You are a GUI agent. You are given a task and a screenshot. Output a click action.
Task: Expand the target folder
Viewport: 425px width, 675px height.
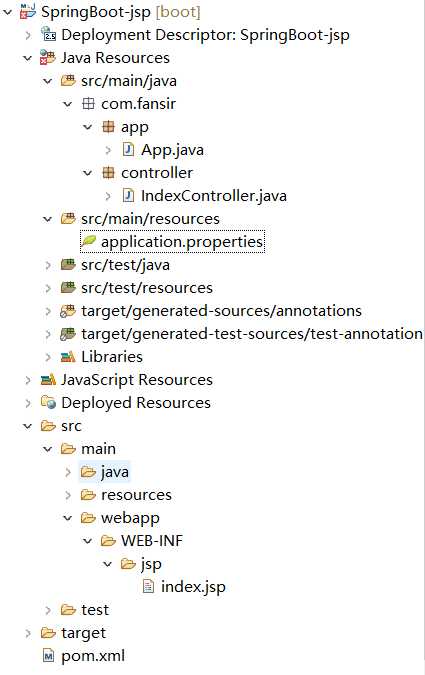[x=28, y=633]
